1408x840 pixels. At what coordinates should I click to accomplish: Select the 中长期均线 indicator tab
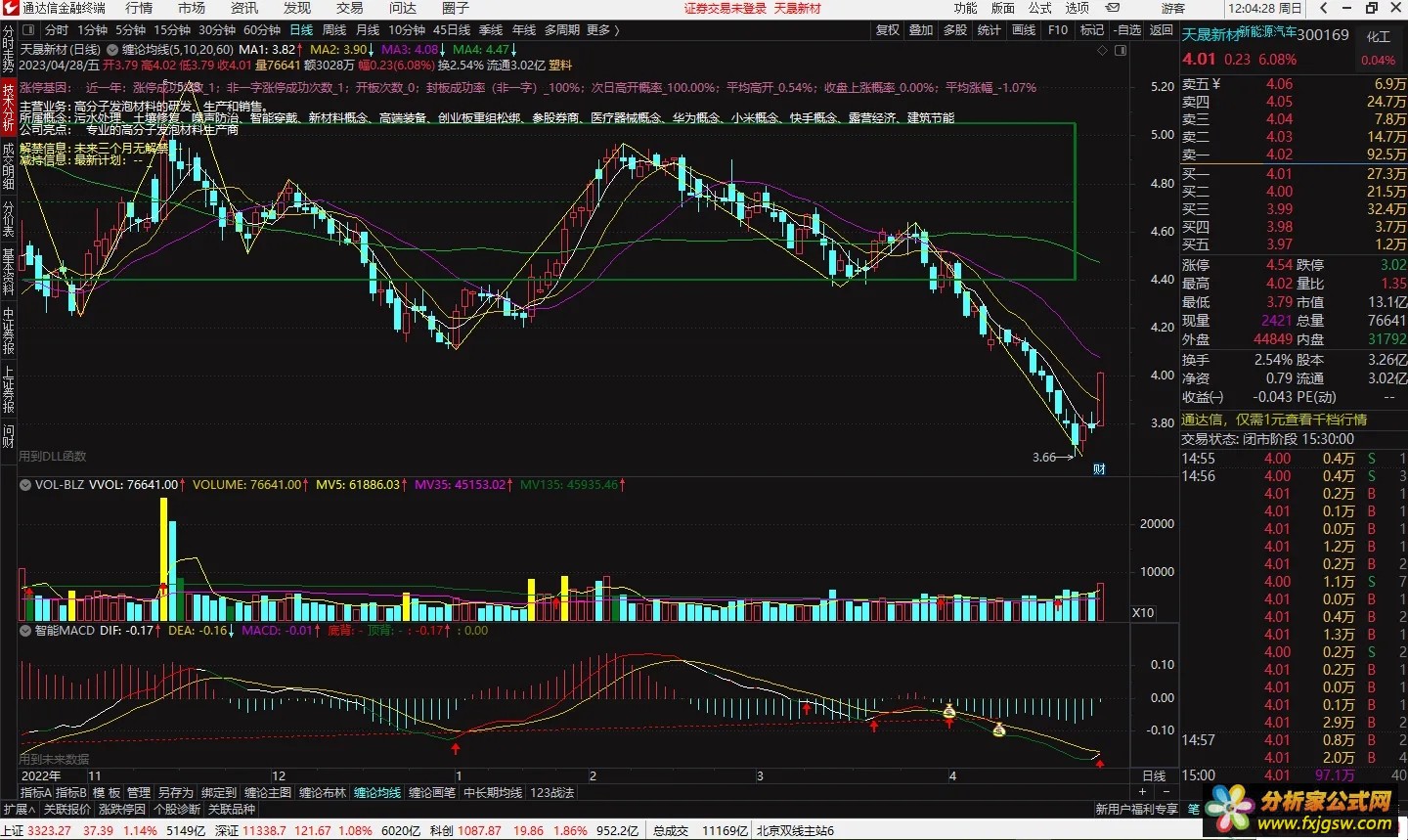[x=493, y=793]
